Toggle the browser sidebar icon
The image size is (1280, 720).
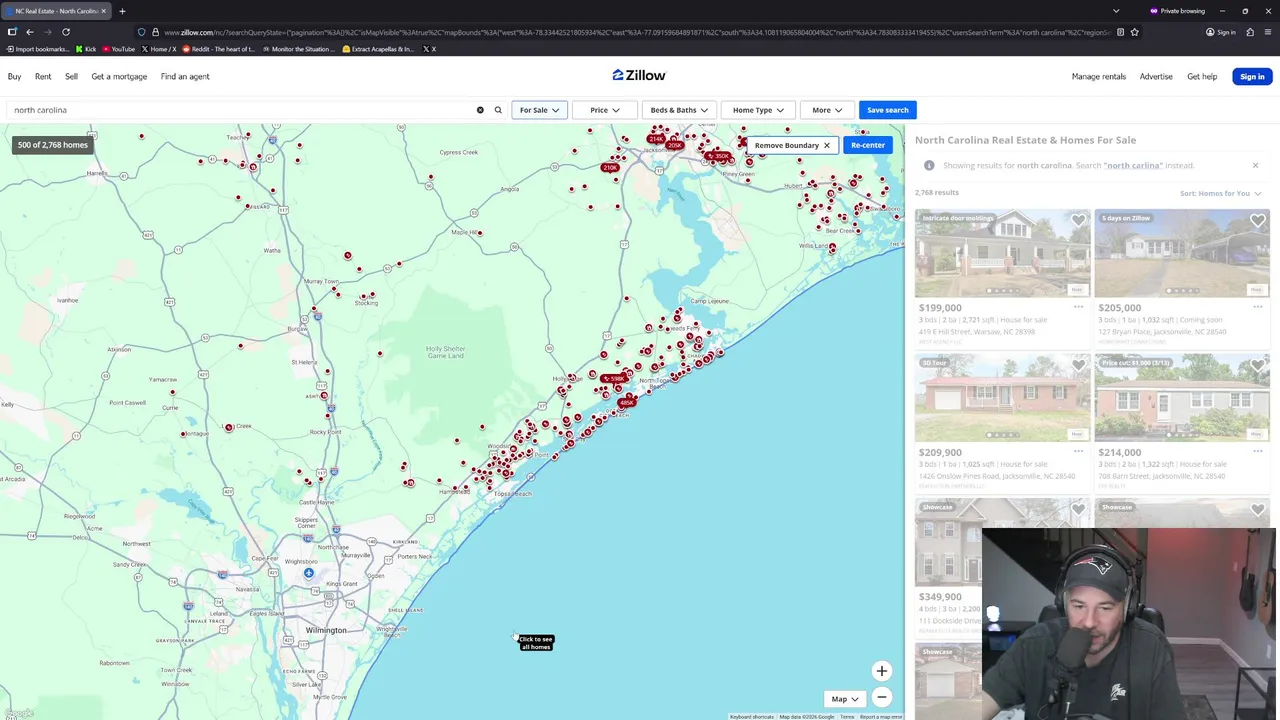point(12,32)
